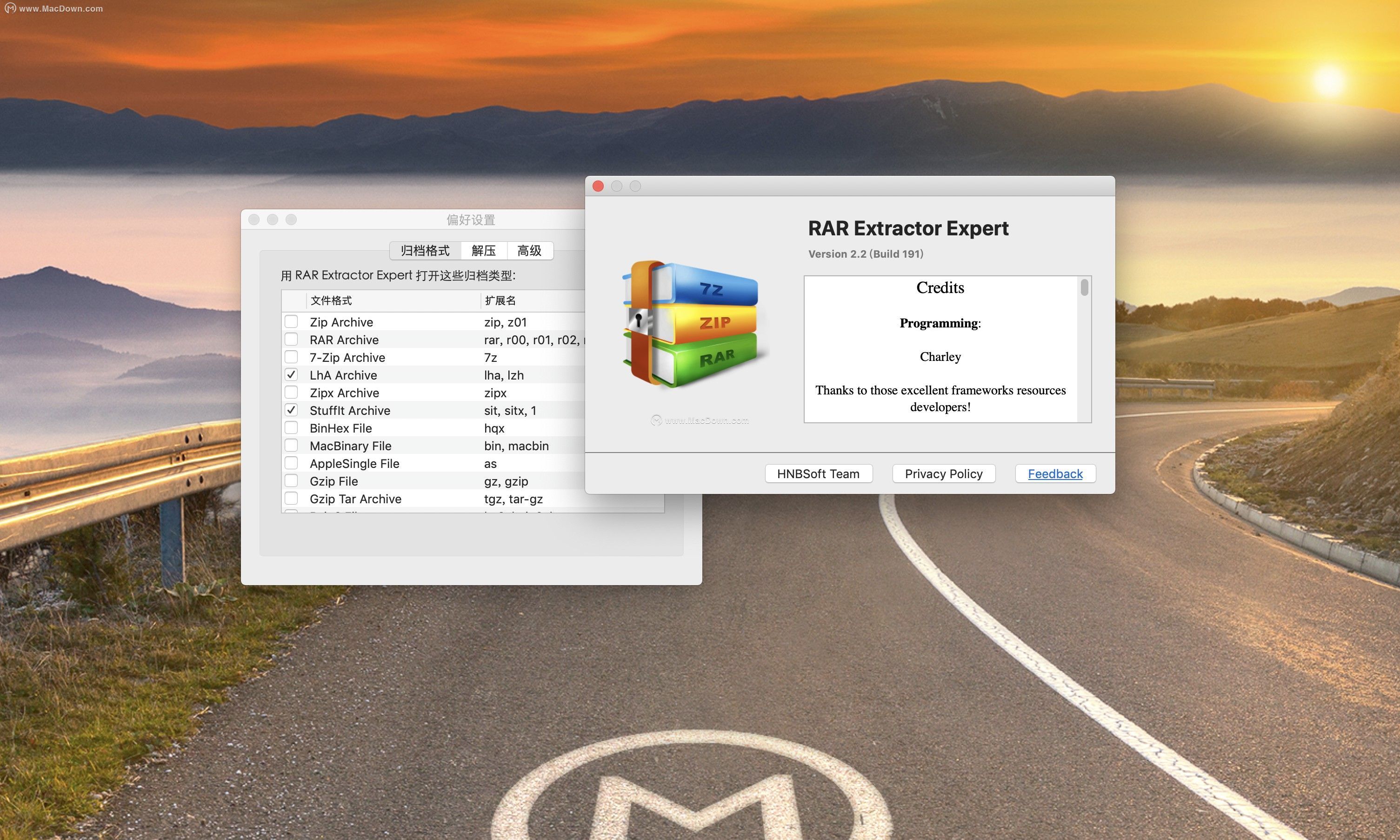Image resolution: width=1400 pixels, height=840 pixels.
Task: Select the Zip Archive row label
Action: [x=341, y=322]
